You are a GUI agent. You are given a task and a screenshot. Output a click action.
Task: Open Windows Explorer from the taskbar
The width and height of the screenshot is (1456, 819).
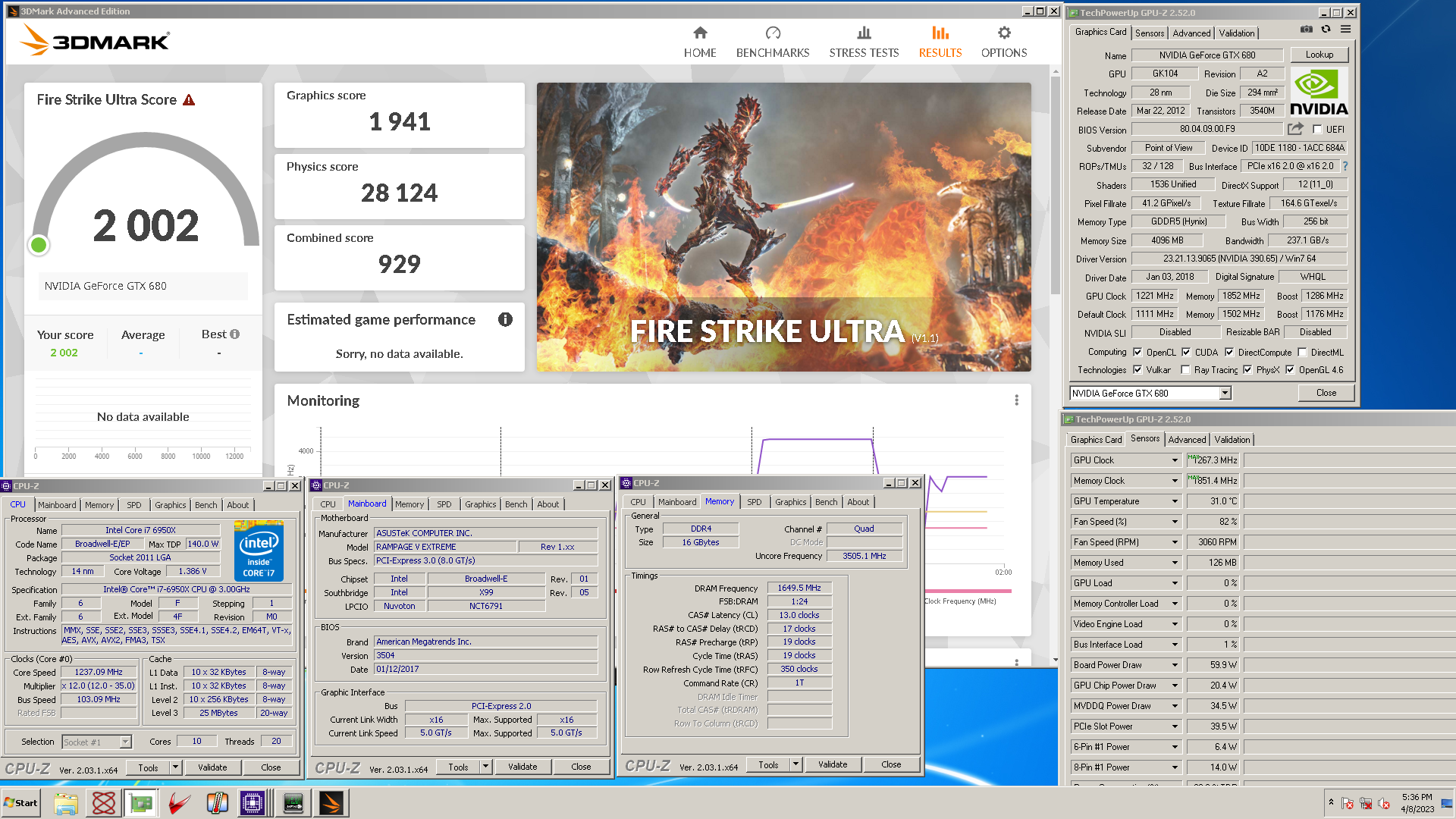click(66, 803)
